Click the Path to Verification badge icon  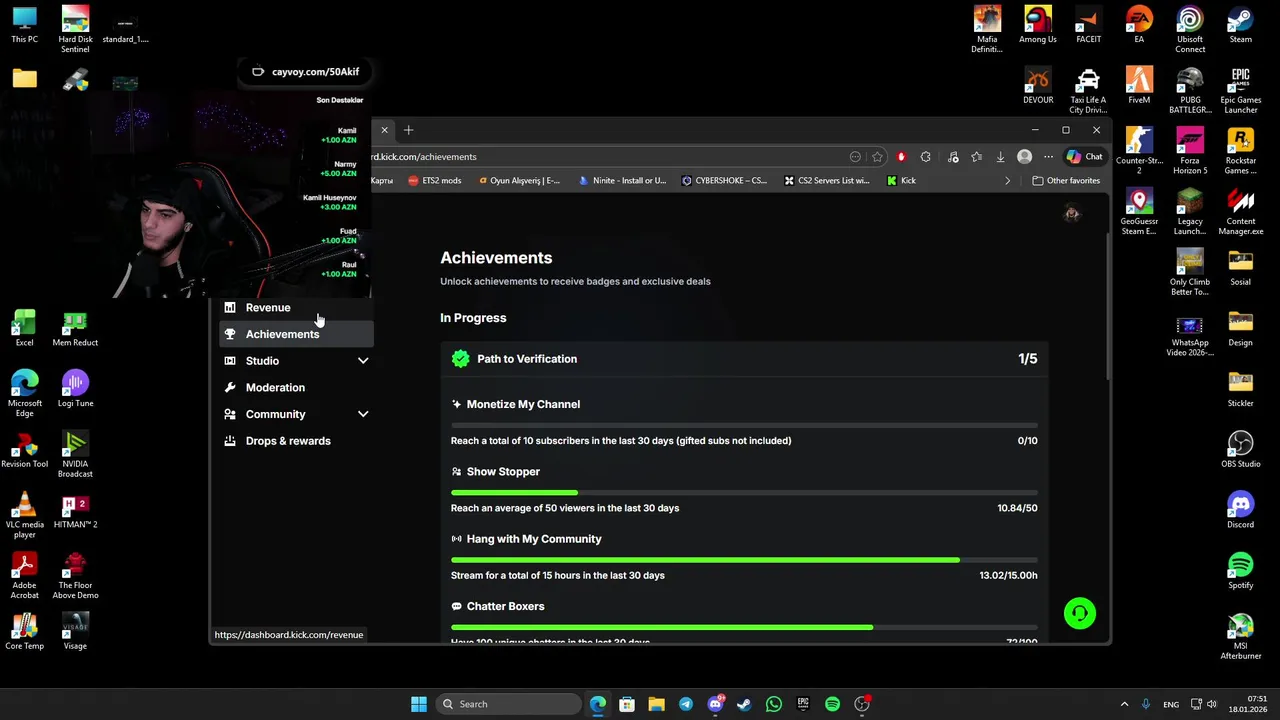tap(460, 359)
